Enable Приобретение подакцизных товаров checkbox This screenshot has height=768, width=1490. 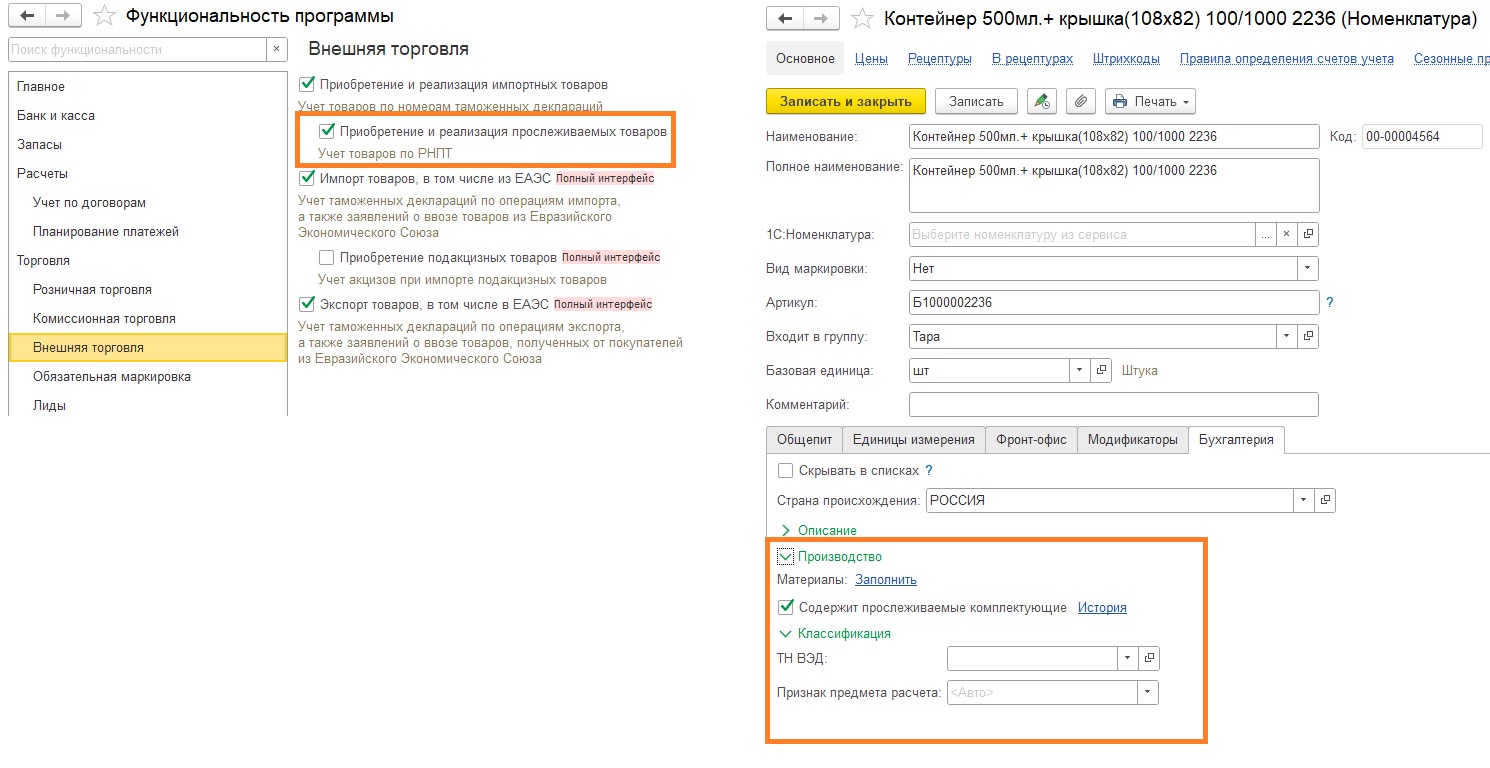(326, 258)
